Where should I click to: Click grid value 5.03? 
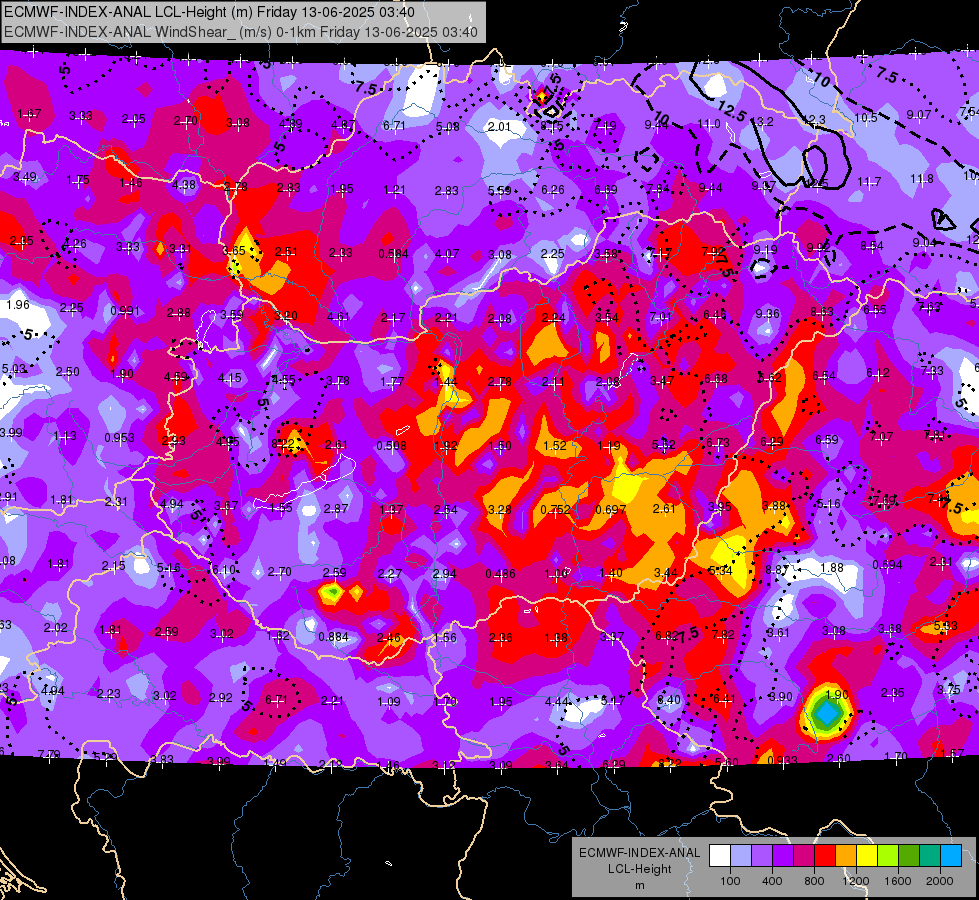tap(14, 368)
